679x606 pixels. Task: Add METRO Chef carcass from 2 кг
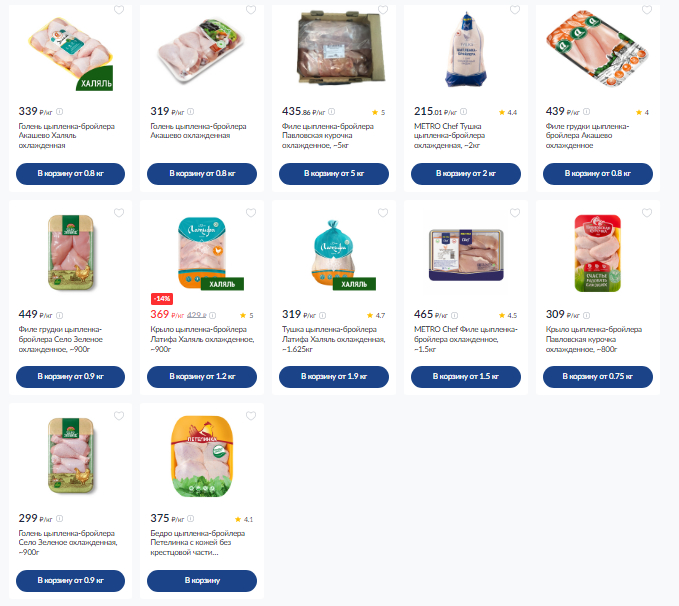[x=466, y=174]
